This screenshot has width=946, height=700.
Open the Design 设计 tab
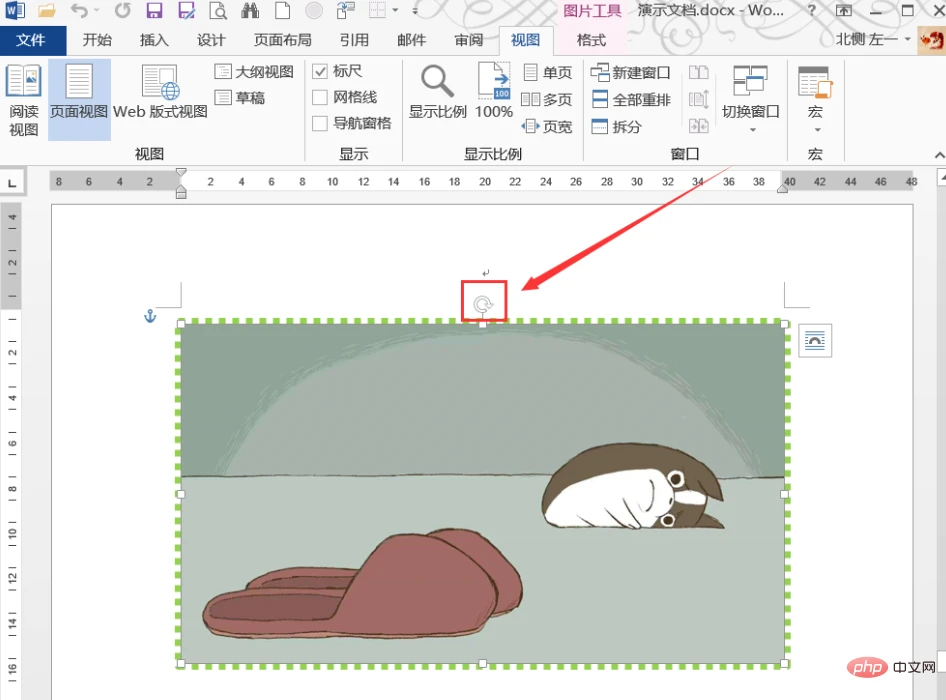click(x=211, y=40)
